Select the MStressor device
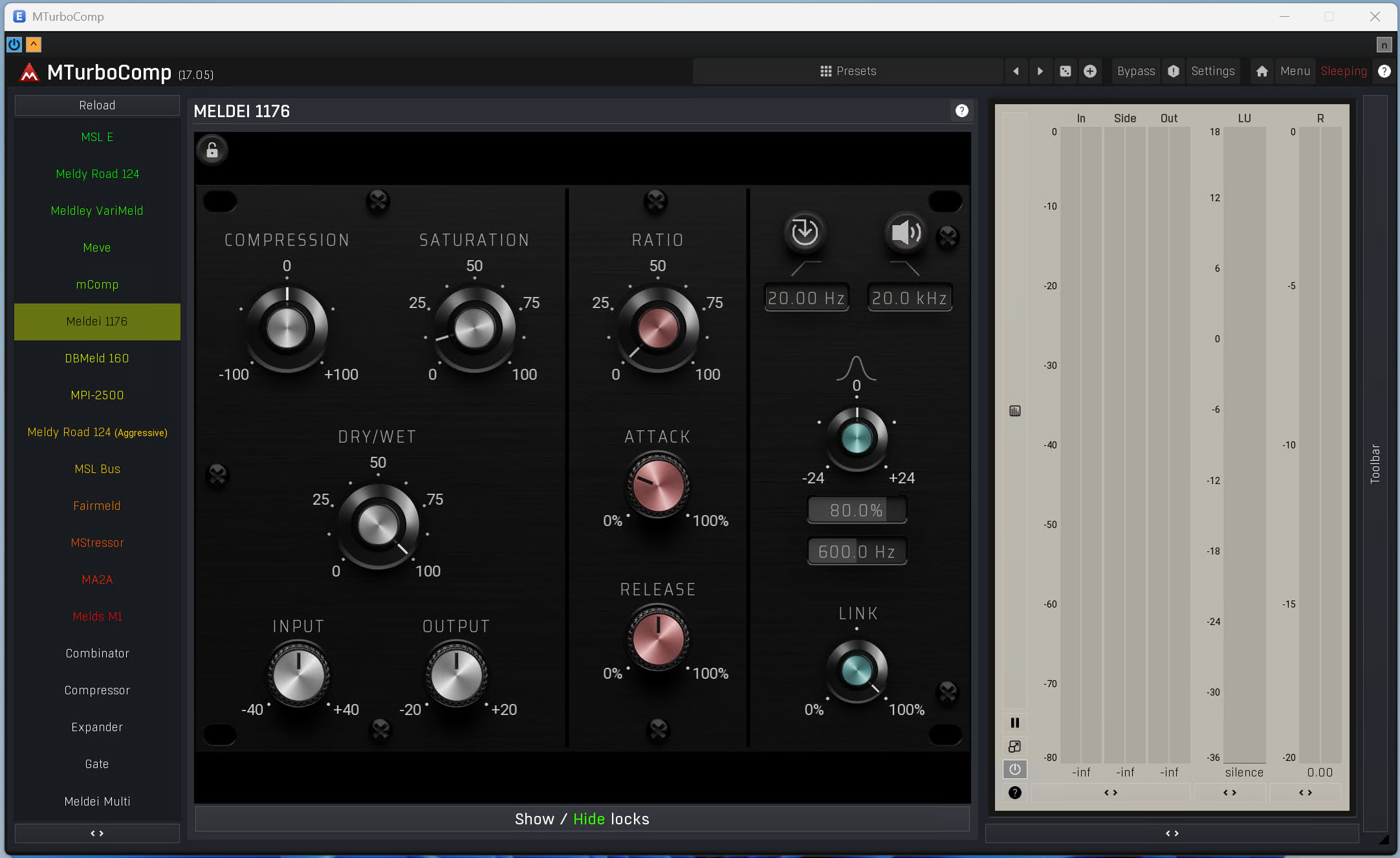 tap(97, 543)
